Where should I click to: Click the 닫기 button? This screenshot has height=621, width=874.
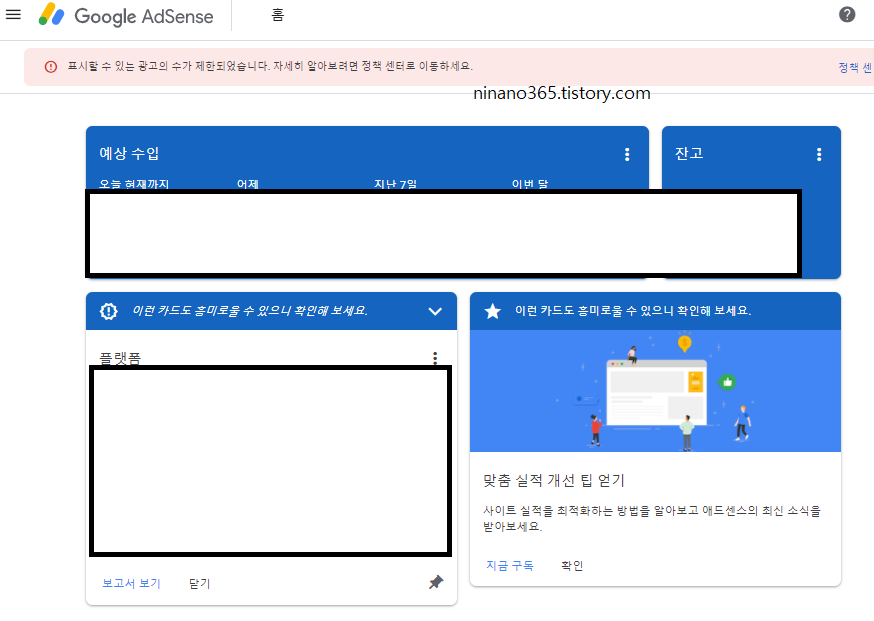[200, 583]
